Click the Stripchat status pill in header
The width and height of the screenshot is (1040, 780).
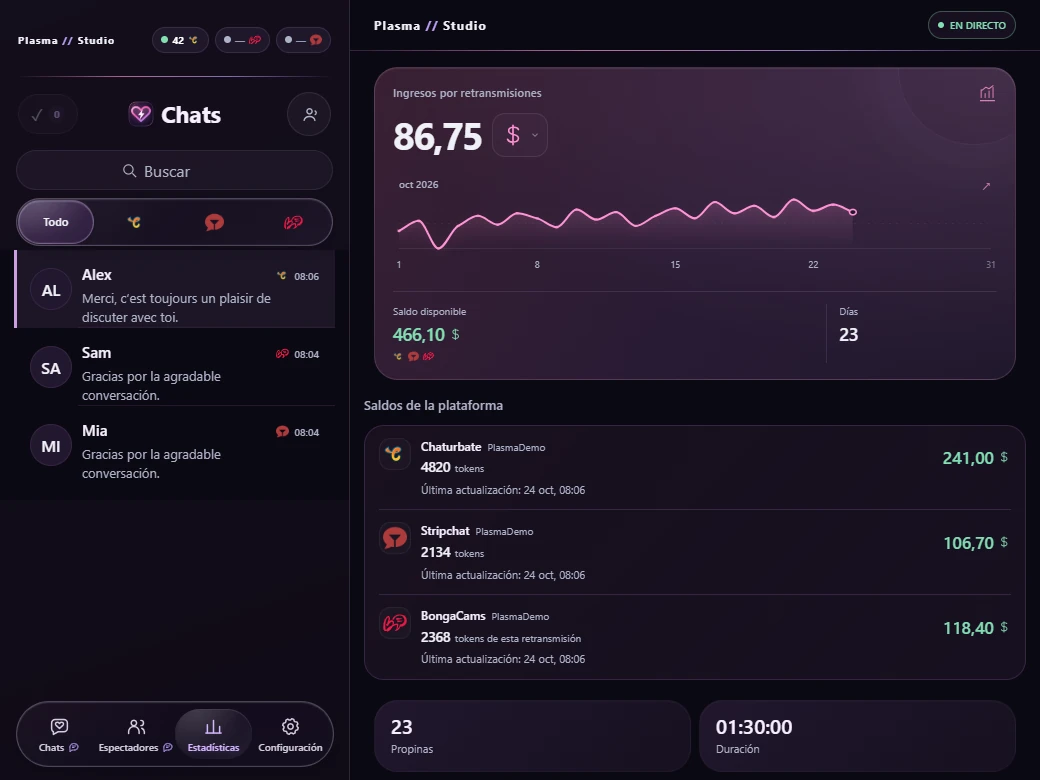(x=303, y=40)
